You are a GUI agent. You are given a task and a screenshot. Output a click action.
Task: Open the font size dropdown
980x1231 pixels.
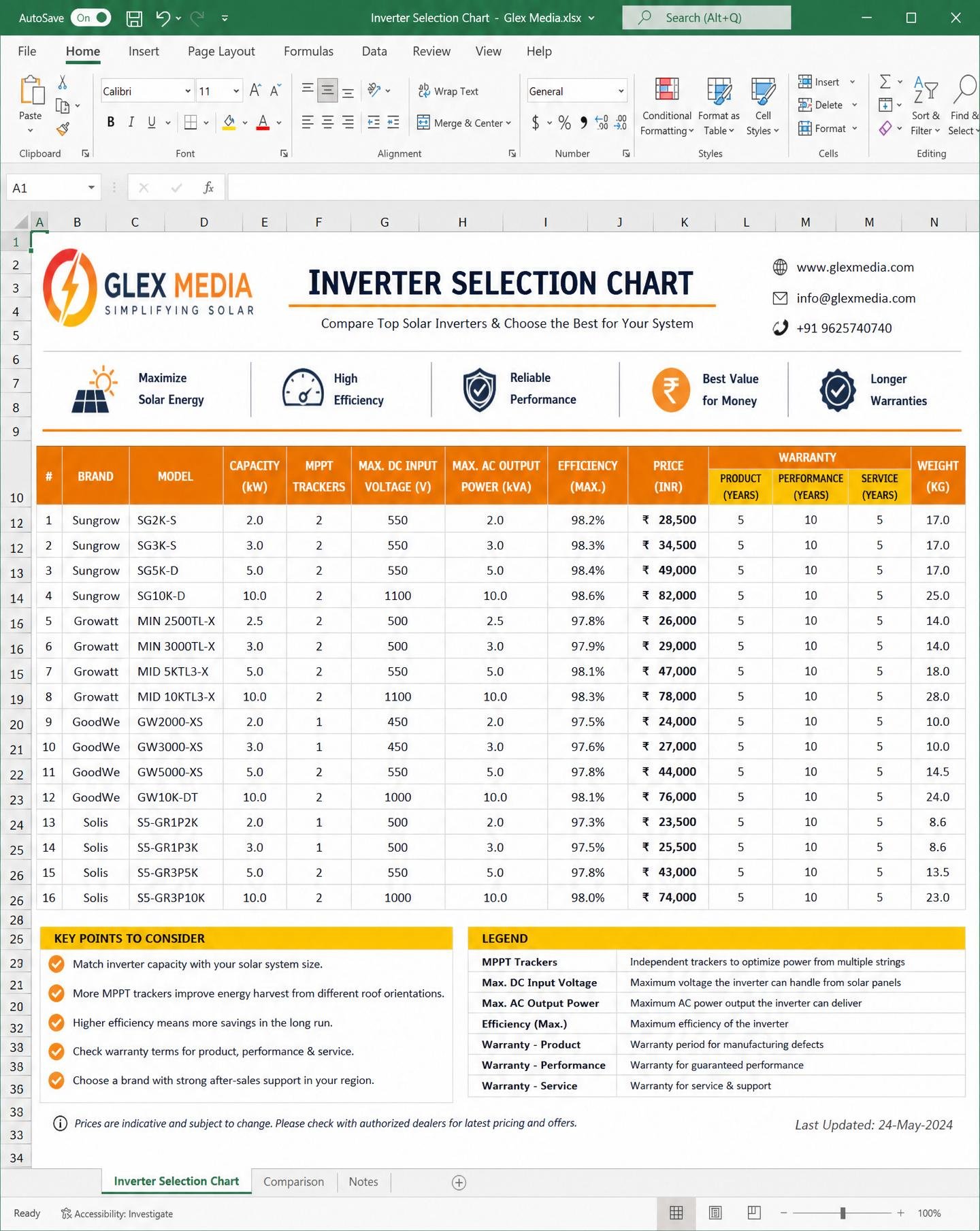point(236,91)
